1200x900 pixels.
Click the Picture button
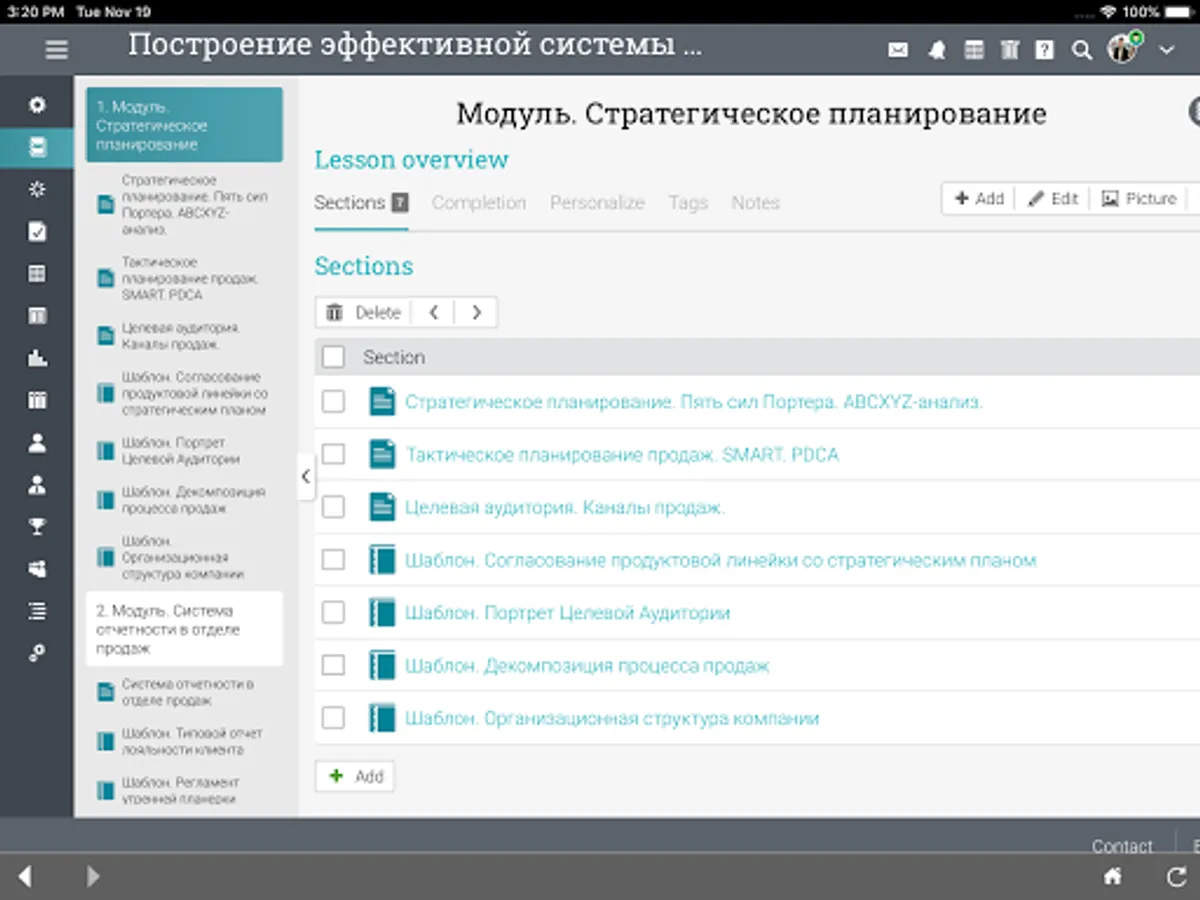pyautogui.click(x=1139, y=199)
